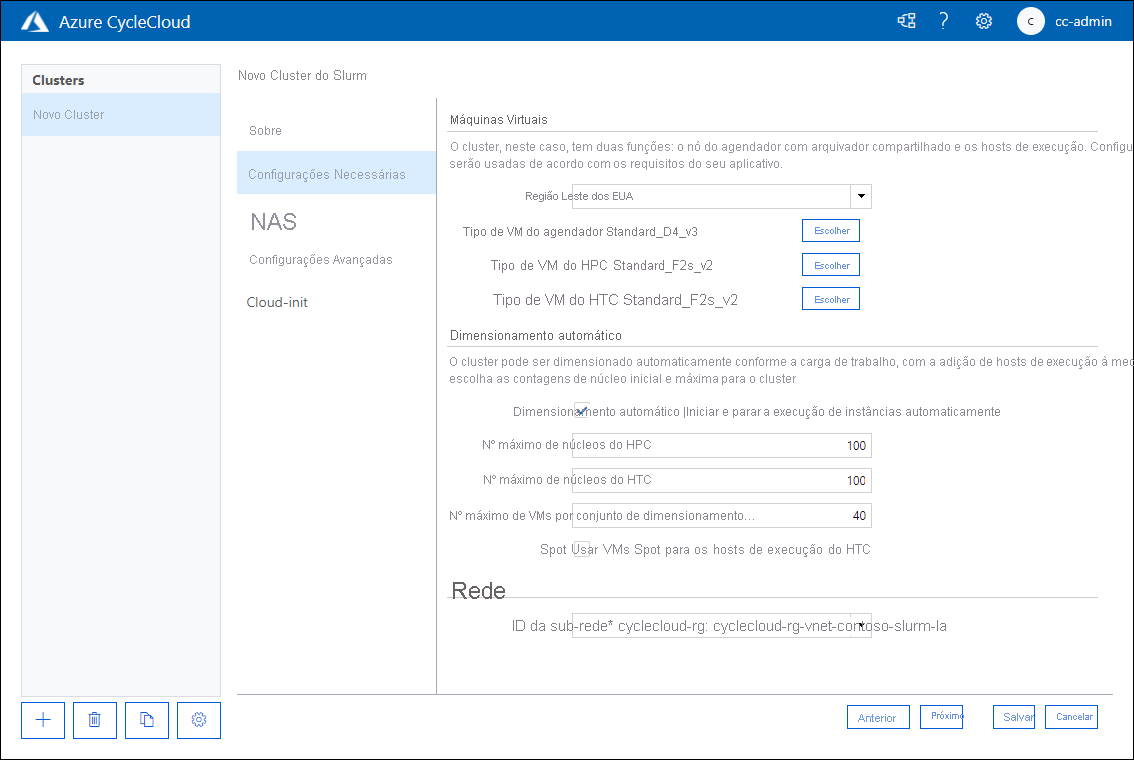Viewport: 1134px width, 760px height.
Task: Click the add new cluster plus icon
Action: pyautogui.click(x=42, y=720)
